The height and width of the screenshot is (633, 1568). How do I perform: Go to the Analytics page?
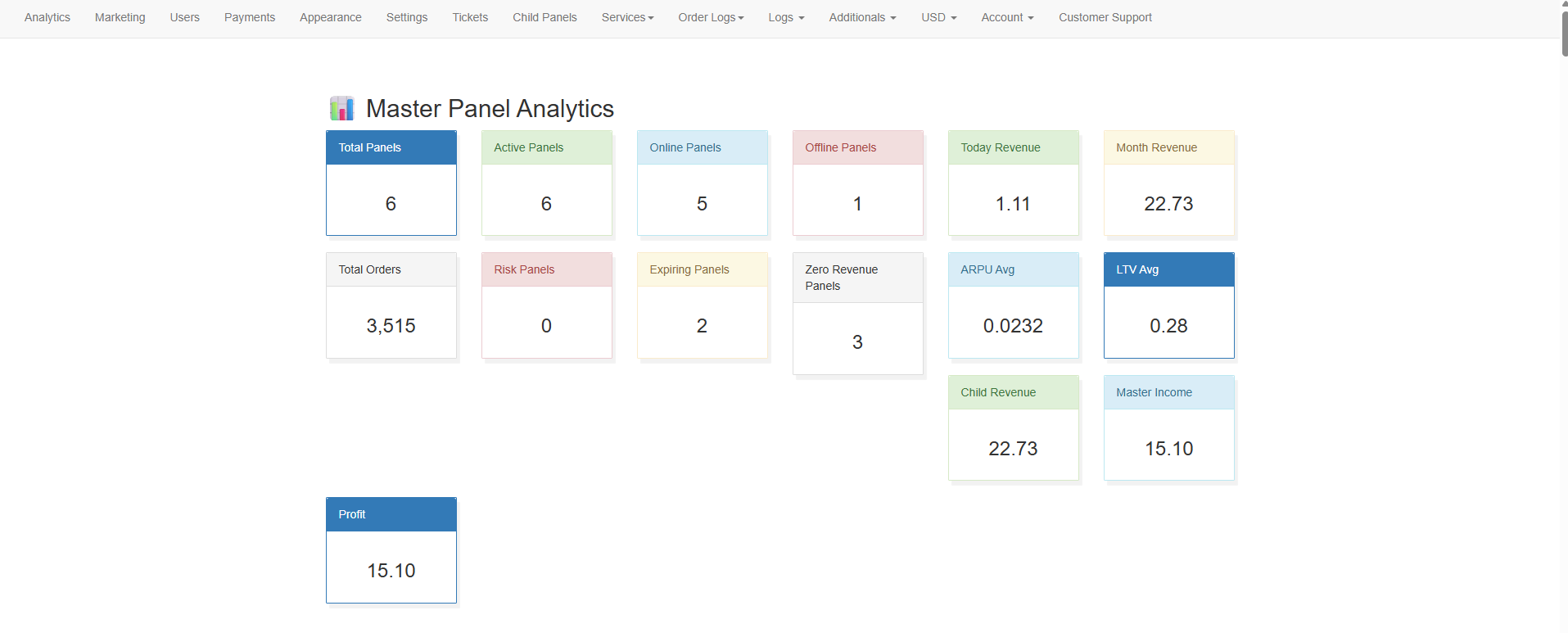coord(47,17)
